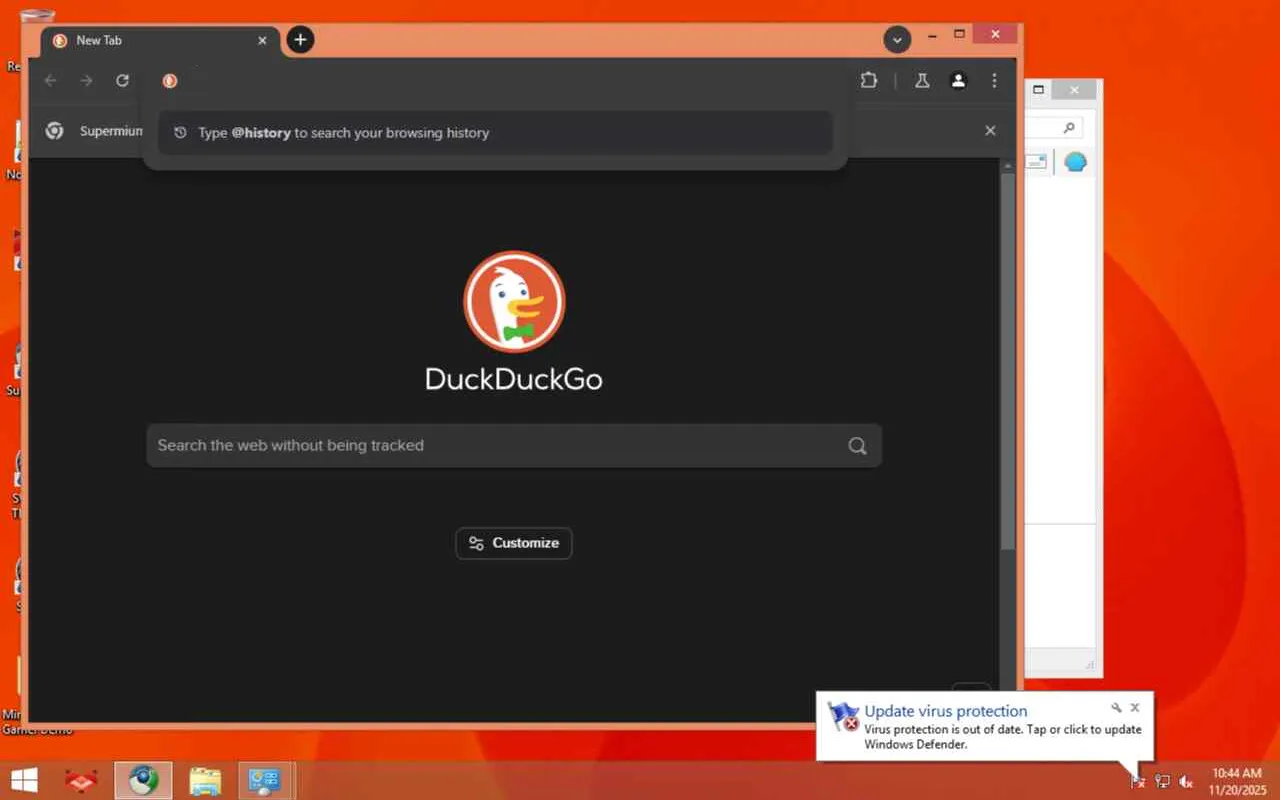Open the Control Panel taskbar icon
Screen dimensions: 1280x800
pyautogui.click(x=265, y=780)
